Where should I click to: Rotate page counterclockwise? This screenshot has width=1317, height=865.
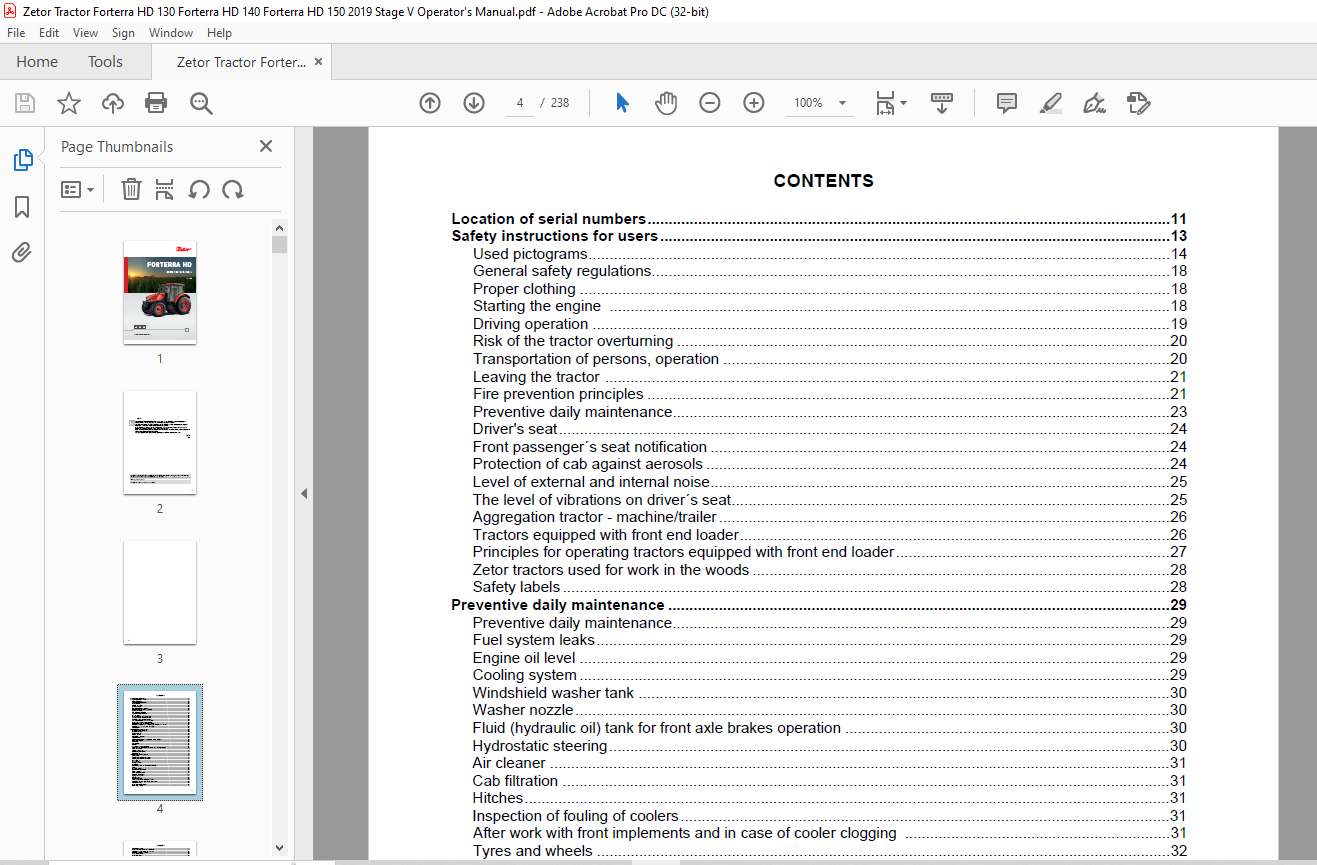199,189
